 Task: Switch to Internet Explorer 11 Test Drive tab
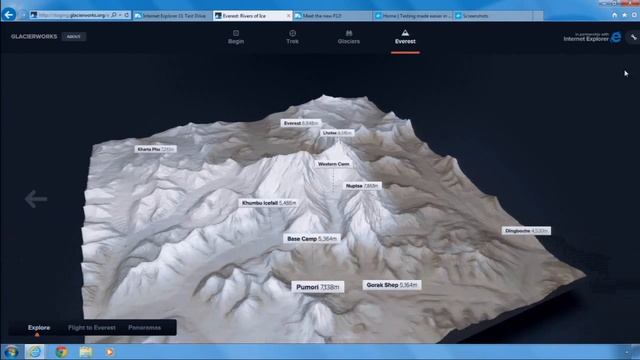pos(173,16)
